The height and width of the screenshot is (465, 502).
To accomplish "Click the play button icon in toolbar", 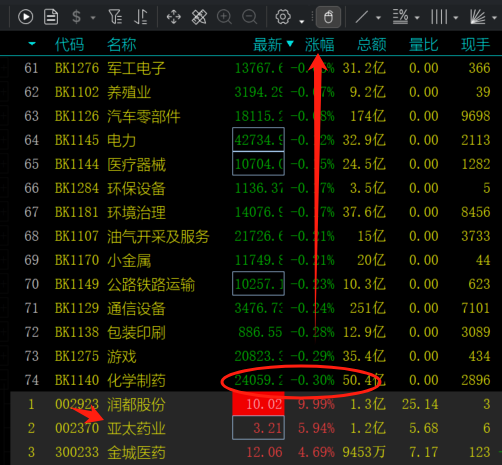I will 26,16.
